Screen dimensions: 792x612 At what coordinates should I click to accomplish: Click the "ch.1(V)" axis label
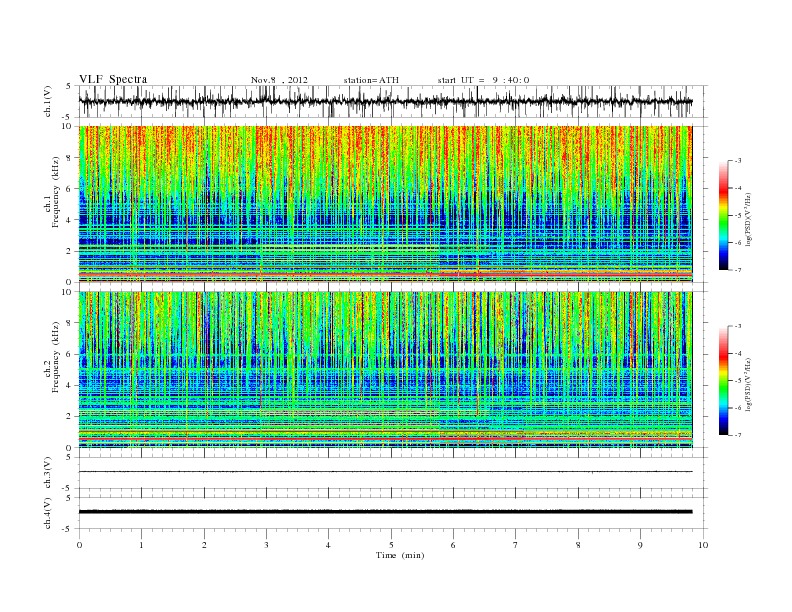[48, 101]
